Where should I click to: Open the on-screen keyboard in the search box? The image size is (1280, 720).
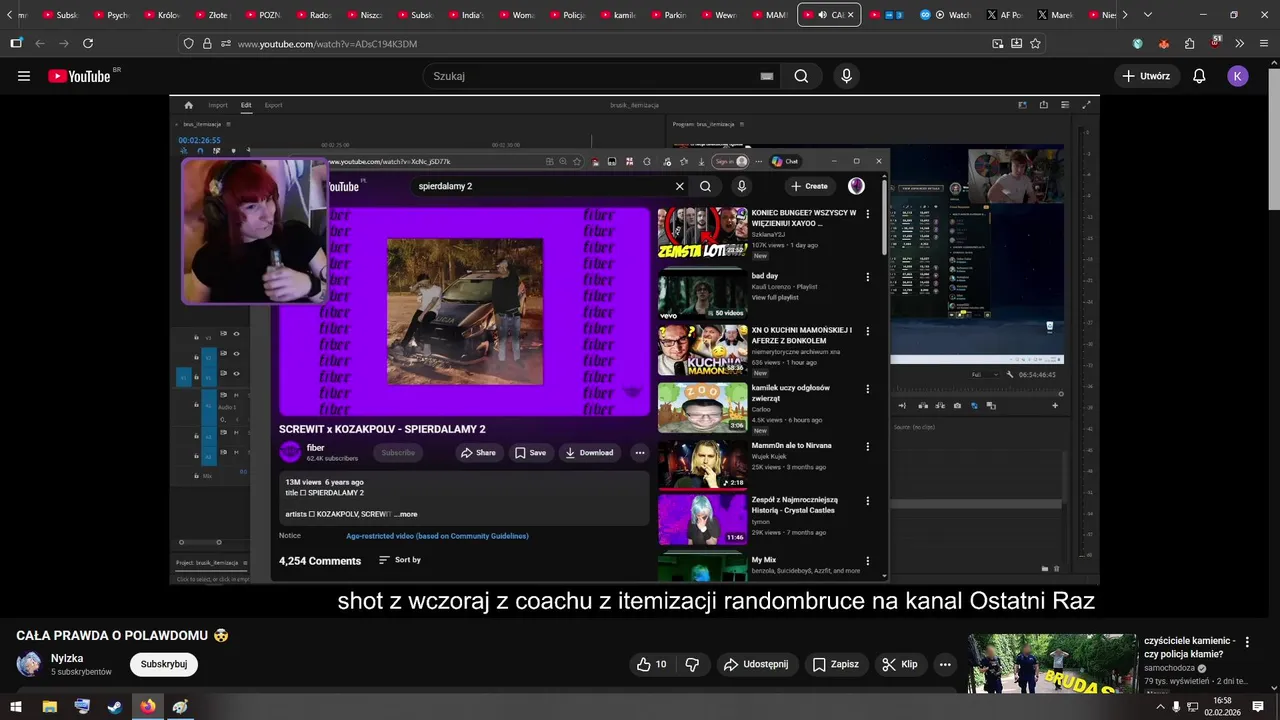(x=767, y=76)
